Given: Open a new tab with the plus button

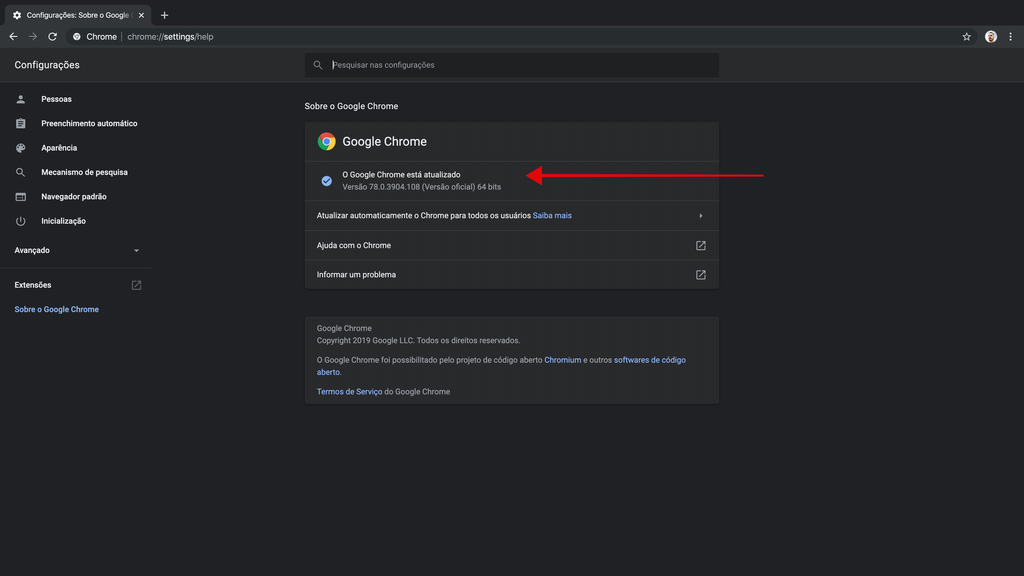Looking at the screenshot, I should point(165,15).
